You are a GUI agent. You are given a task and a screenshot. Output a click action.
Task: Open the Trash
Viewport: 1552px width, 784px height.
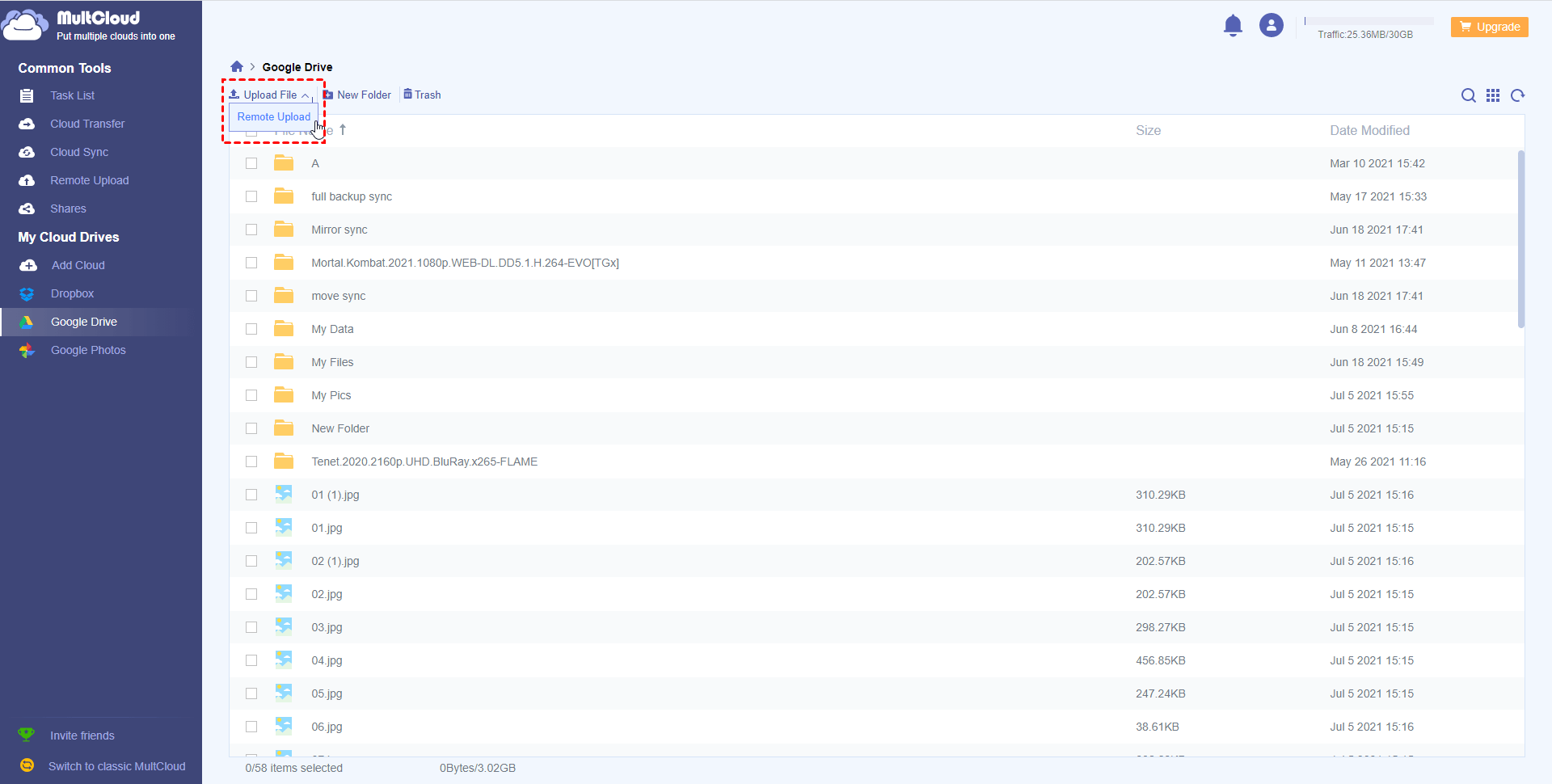(422, 95)
